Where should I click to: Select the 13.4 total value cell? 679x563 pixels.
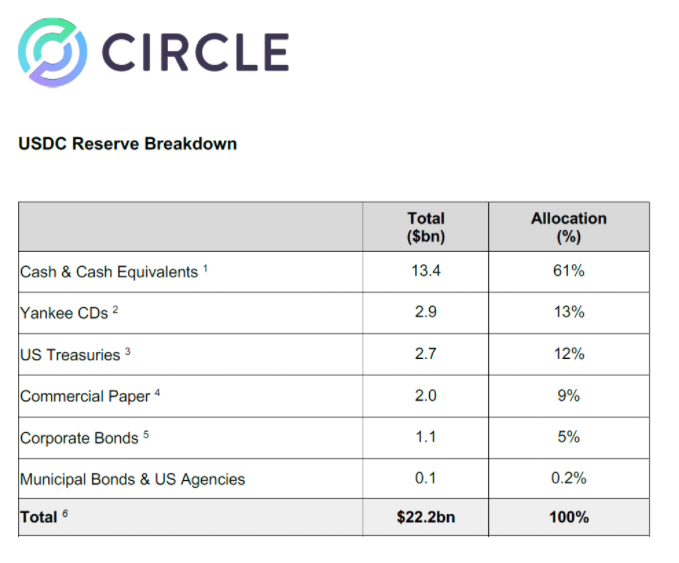click(x=426, y=271)
